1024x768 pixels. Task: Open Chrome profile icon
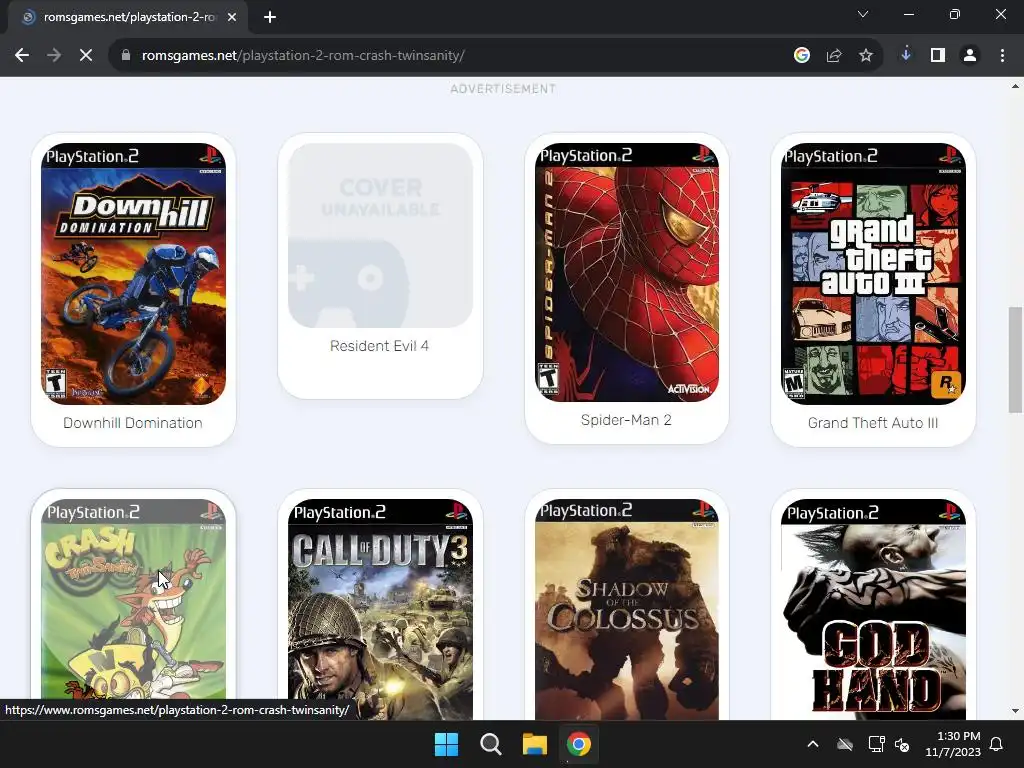click(970, 56)
